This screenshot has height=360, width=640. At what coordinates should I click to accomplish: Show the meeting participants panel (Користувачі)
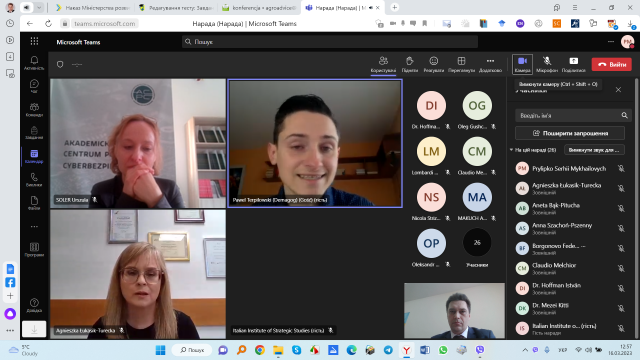[x=383, y=64]
